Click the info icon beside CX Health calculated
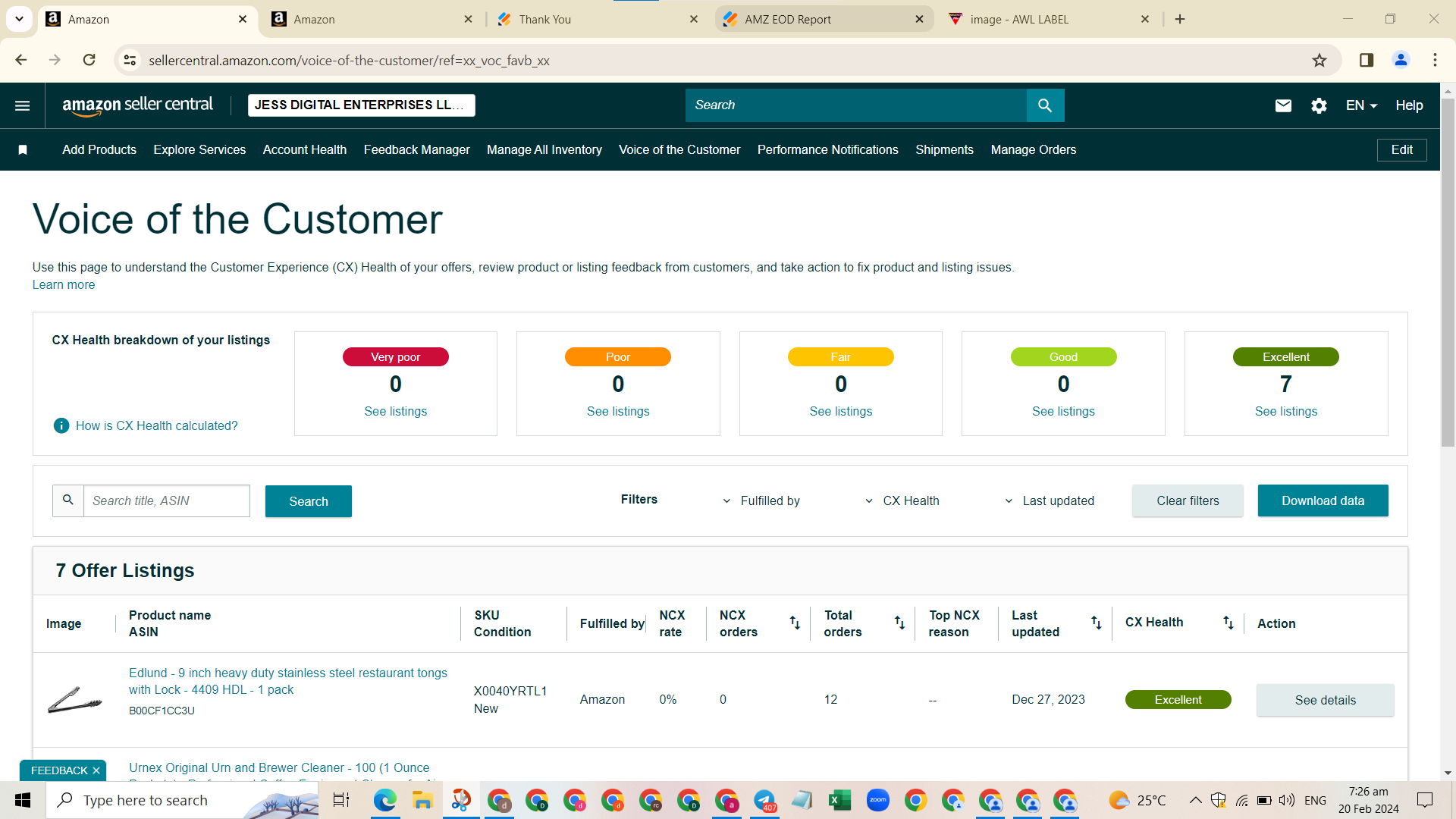1456x819 pixels. [x=61, y=425]
